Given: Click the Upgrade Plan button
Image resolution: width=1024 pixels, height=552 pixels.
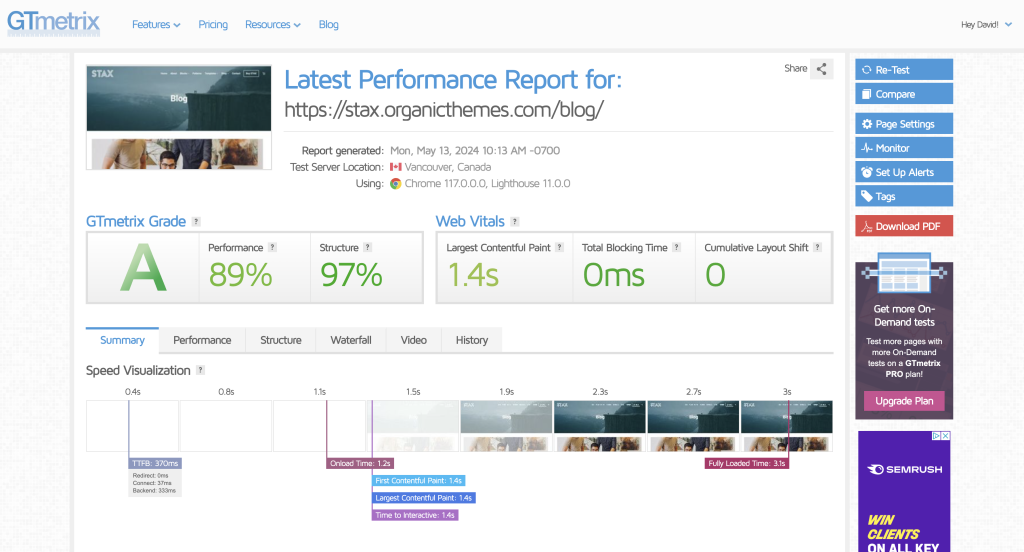Looking at the screenshot, I should click(904, 401).
